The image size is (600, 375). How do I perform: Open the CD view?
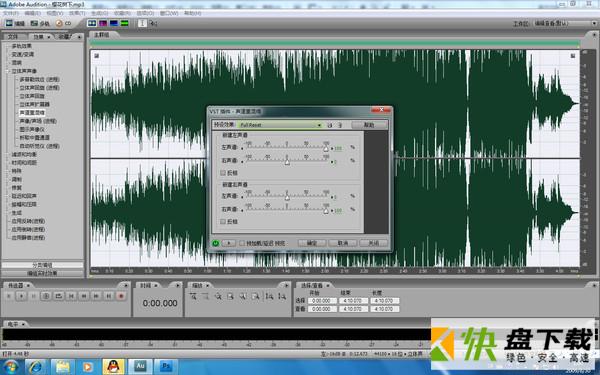tap(64, 23)
